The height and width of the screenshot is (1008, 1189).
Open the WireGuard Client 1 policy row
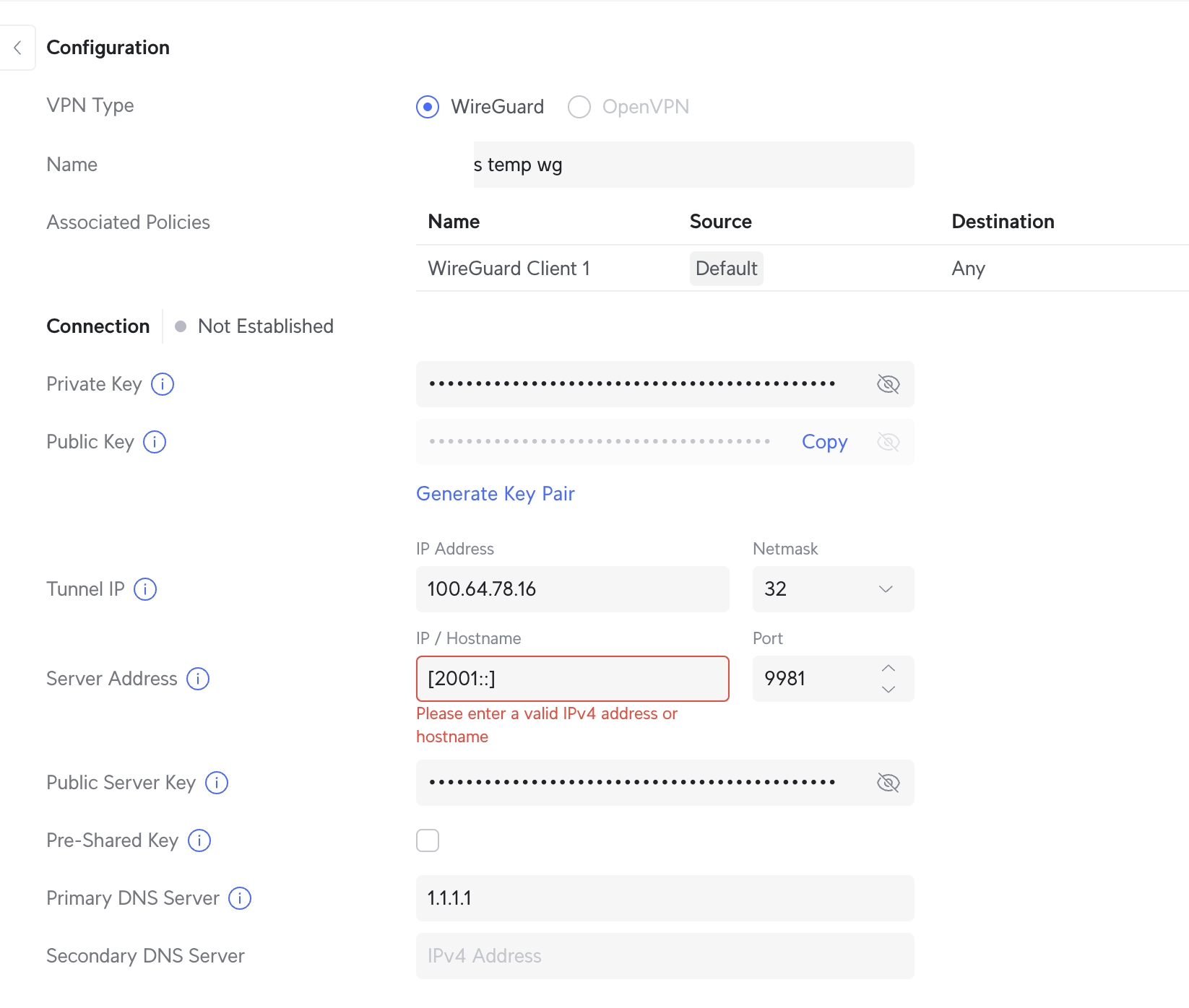[x=802, y=269]
